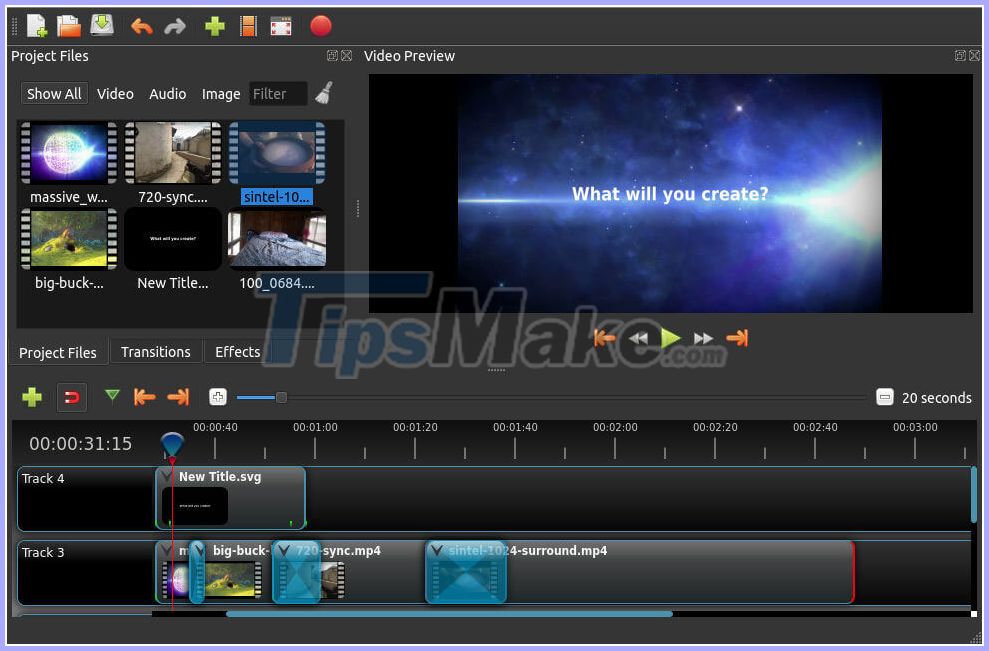The image size is (989, 651).
Task: Undo the last edit
Action: 143,25
